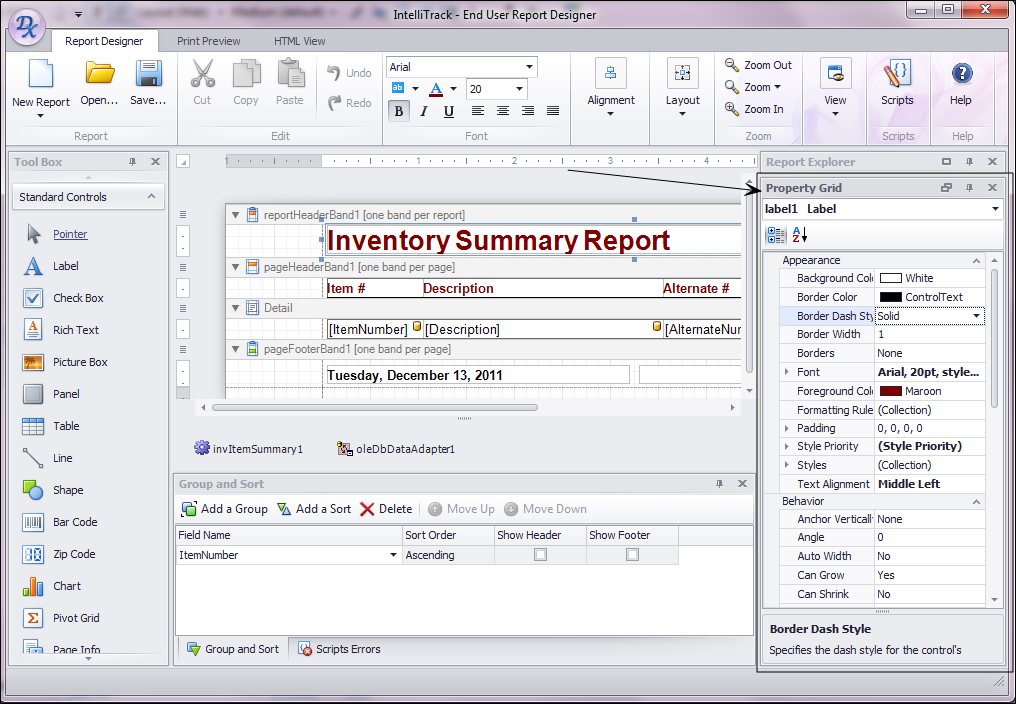The height and width of the screenshot is (704, 1016).
Task: Open the font size 20 dropdown
Action: [x=519, y=89]
